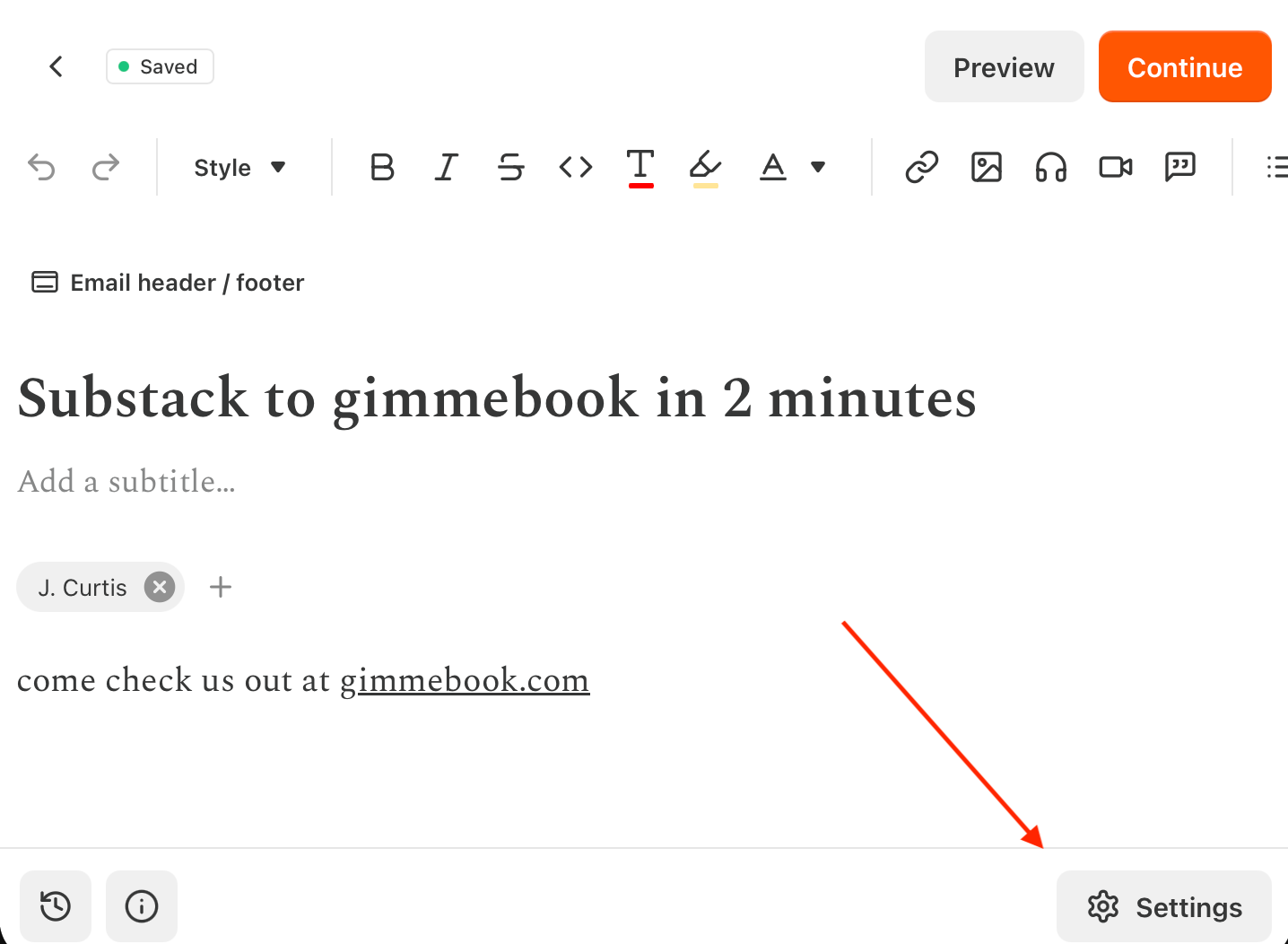Open version history clock icon
1288x944 pixels.
pyautogui.click(x=56, y=906)
